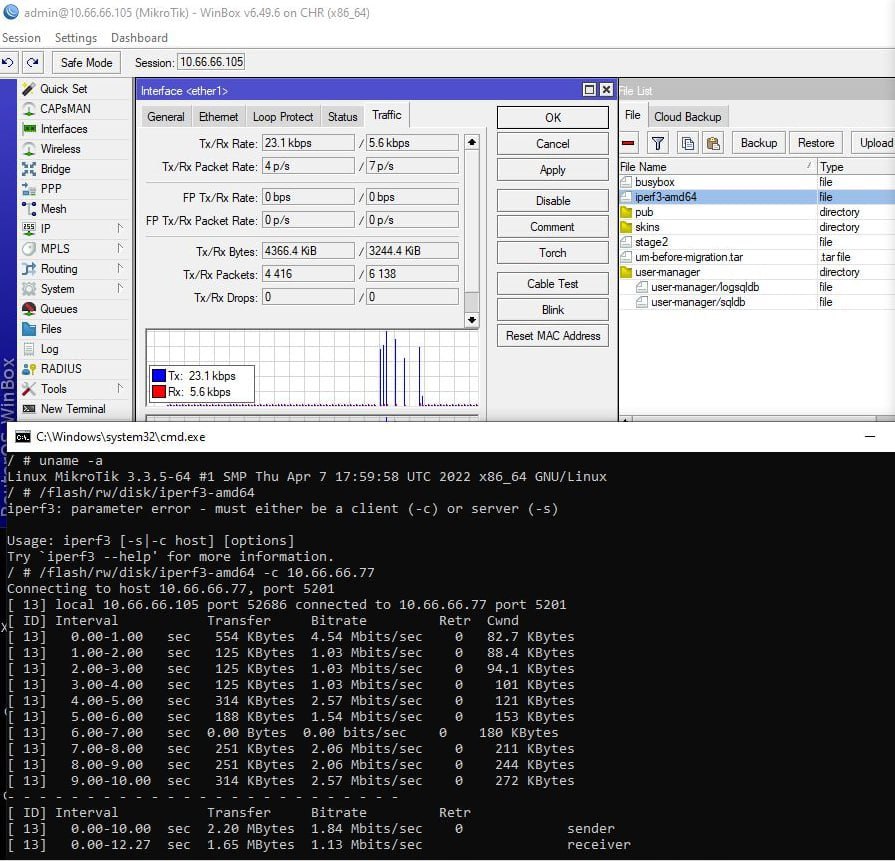
Task: Toggle the Safe Mode button
Action: [x=86, y=62]
